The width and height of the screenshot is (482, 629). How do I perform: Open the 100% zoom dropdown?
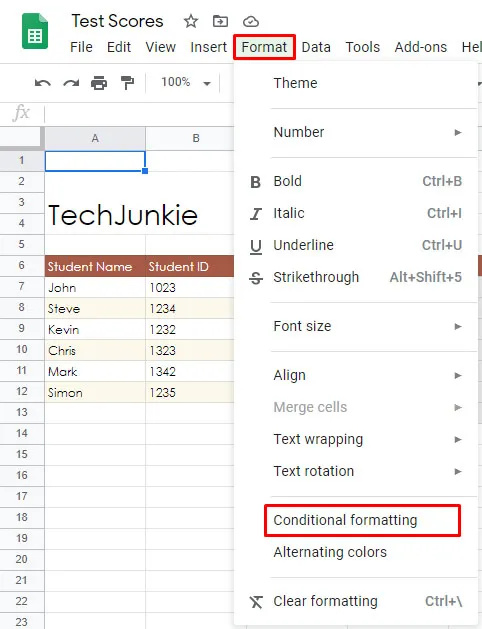(186, 83)
